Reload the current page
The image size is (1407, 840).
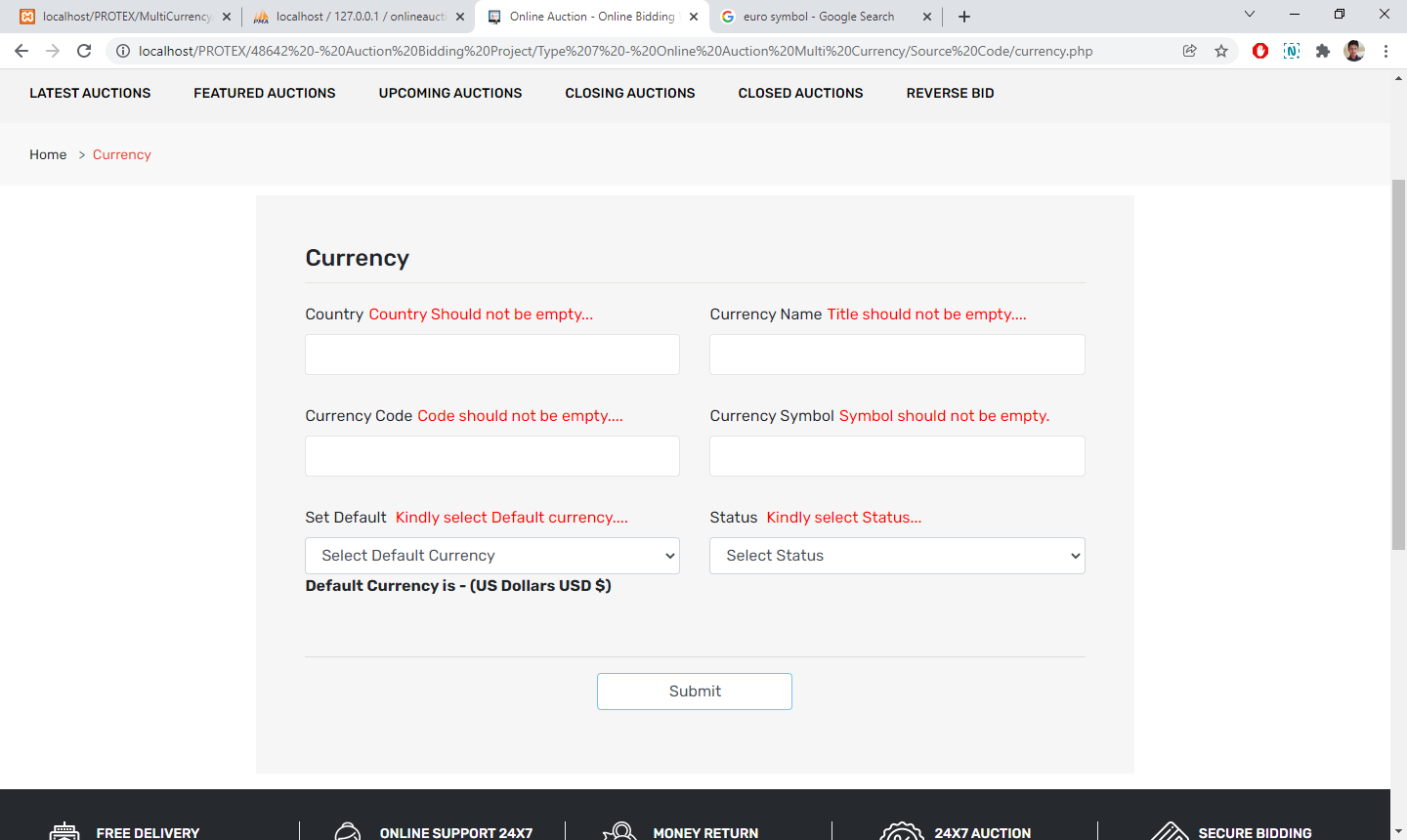pyautogui.click(x=84, y=51)
